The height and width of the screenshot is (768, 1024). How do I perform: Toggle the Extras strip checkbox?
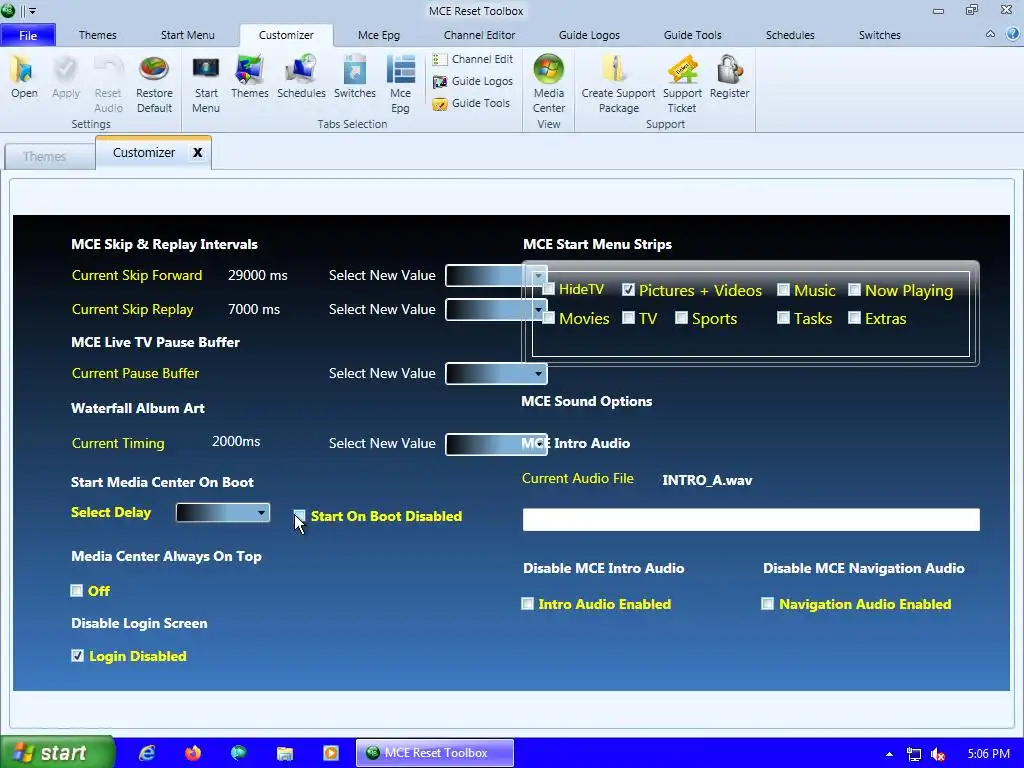click(x=854, y=318)
